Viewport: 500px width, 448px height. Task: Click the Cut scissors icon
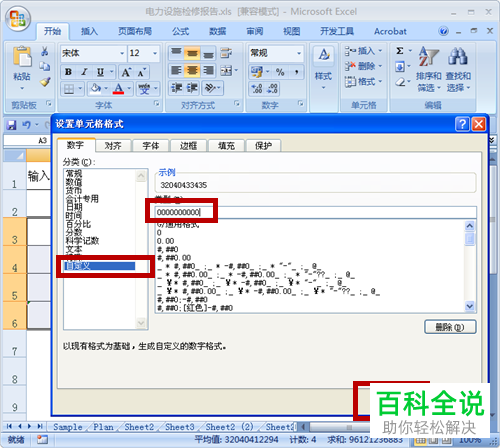point(45,51)
